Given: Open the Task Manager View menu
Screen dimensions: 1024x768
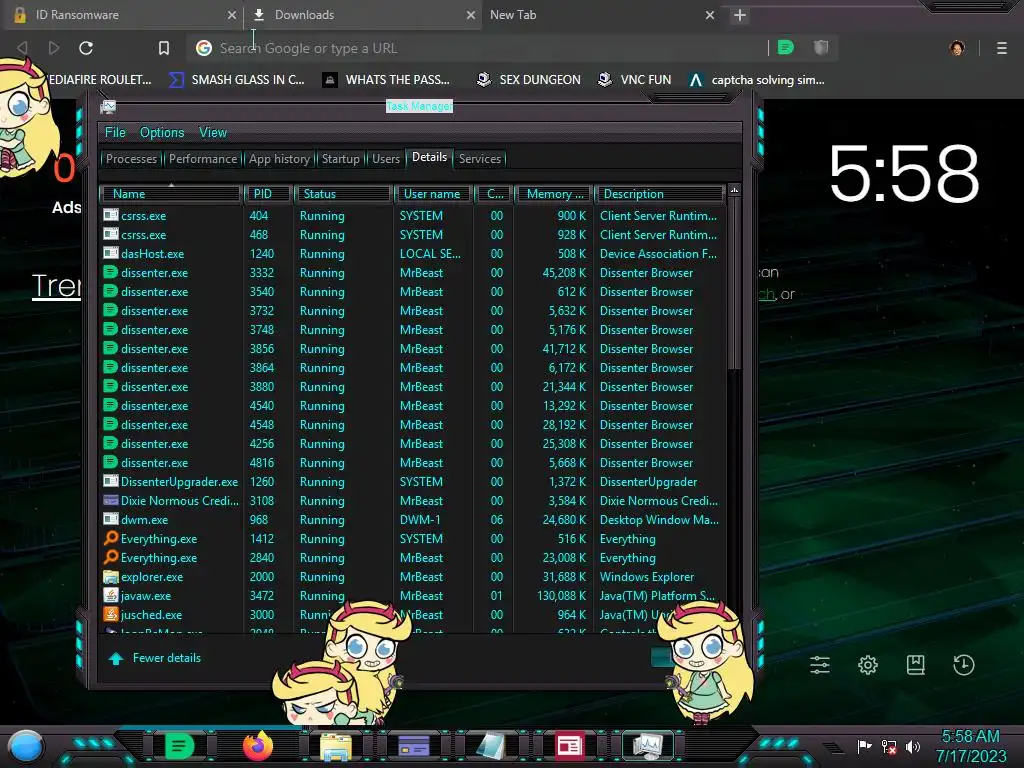Looking at the screenshot, I should point(213,133).
